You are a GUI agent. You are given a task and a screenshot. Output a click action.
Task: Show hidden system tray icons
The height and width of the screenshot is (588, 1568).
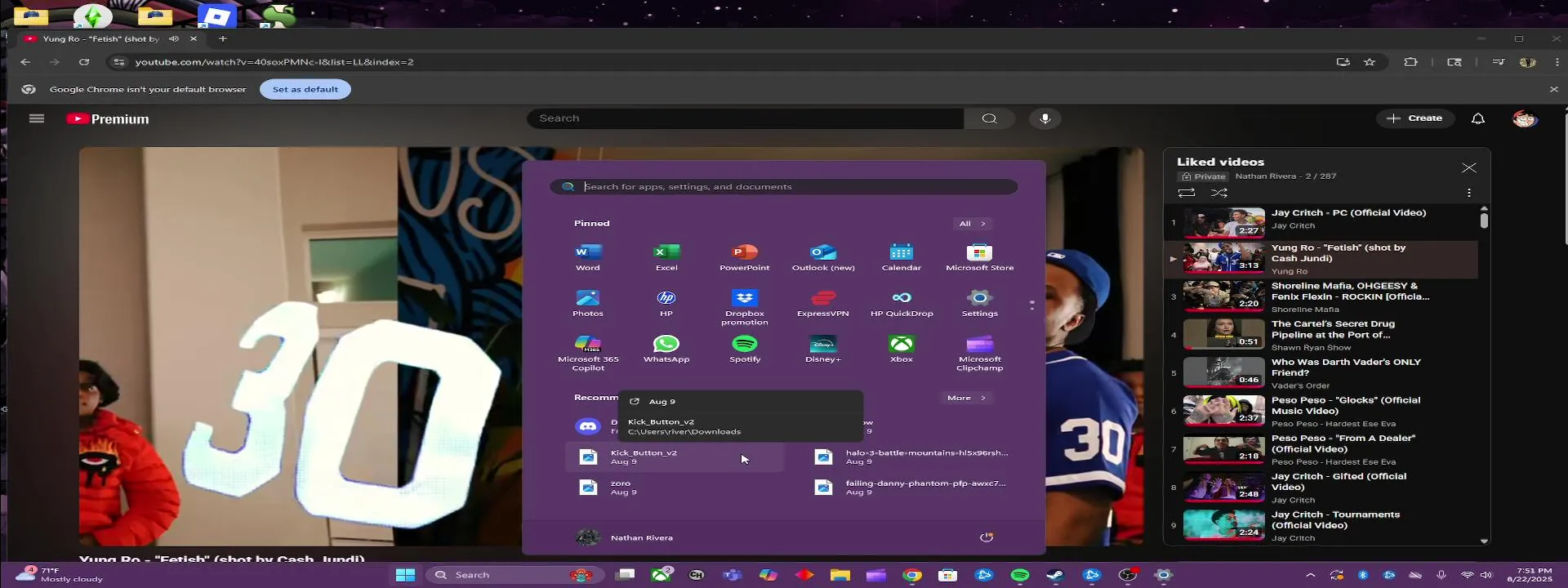(x=1311, y=575)
